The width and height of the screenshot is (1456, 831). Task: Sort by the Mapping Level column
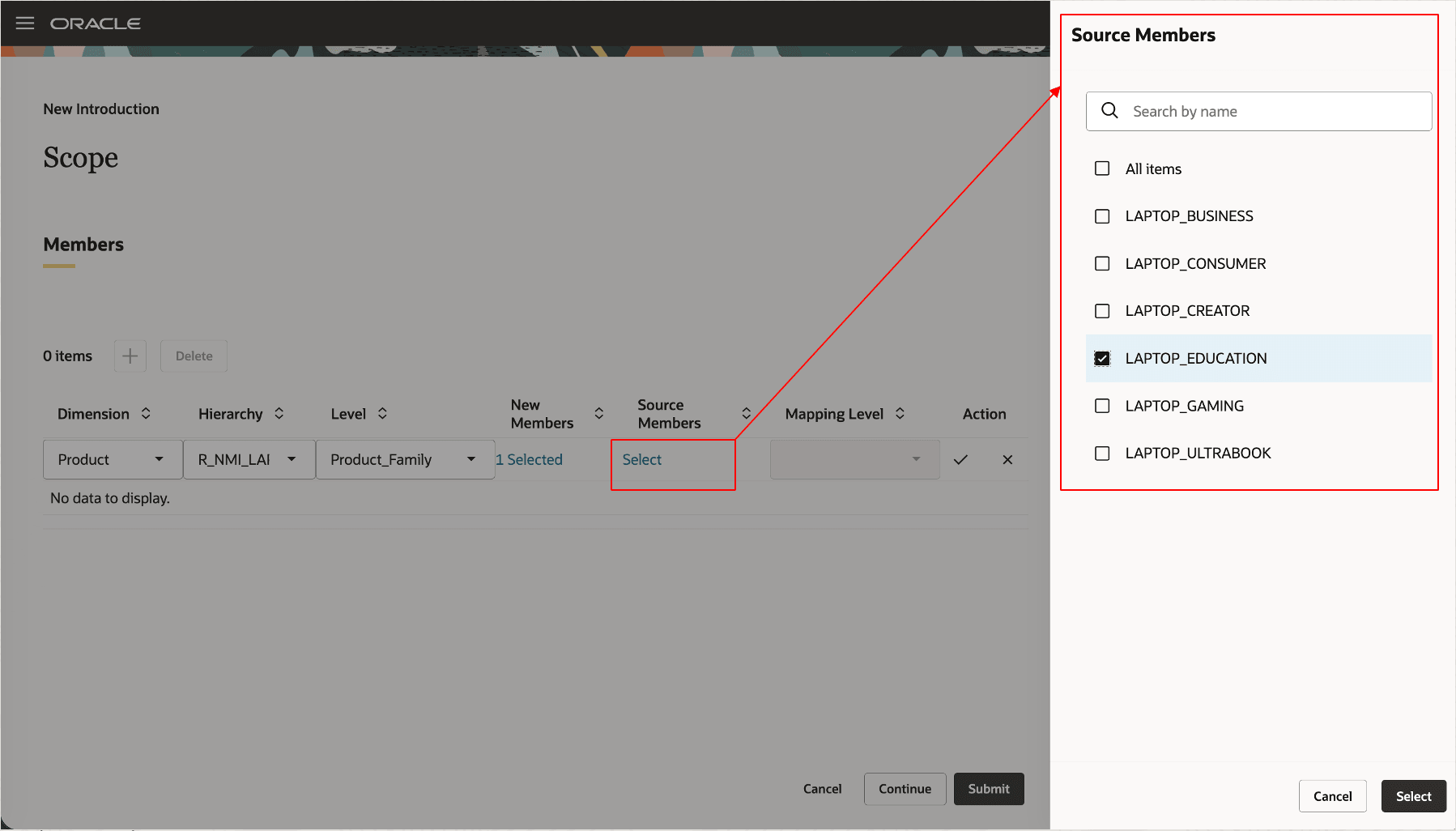900,413
